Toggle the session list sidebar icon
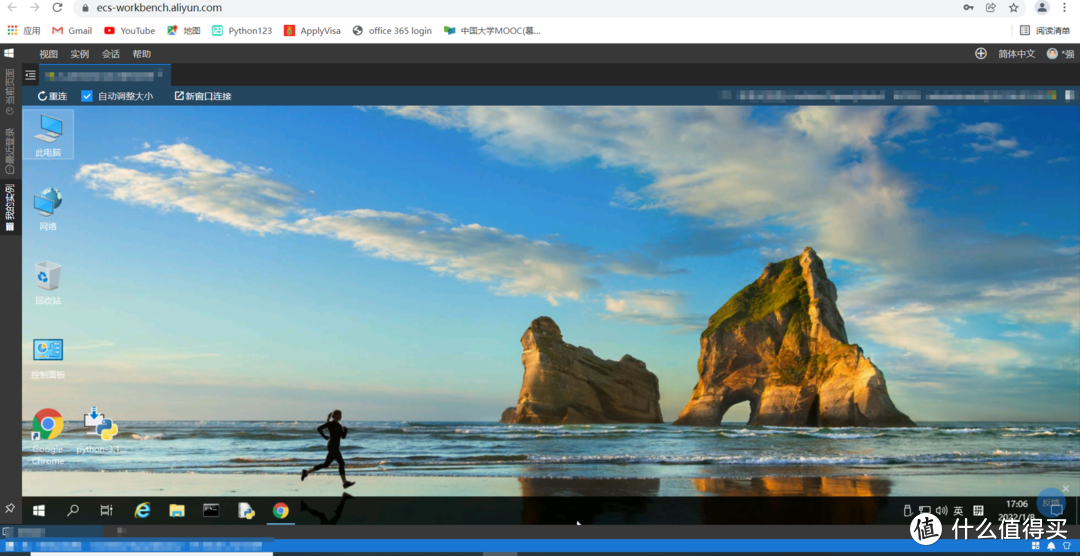Image resolution: width=1080 pixels, height=556 pixels. [x=30, y=75]
